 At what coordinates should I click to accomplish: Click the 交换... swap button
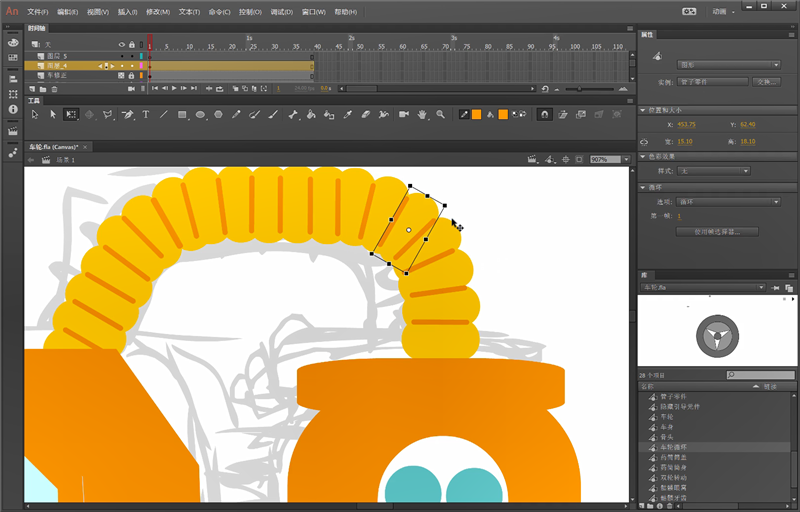766,82
